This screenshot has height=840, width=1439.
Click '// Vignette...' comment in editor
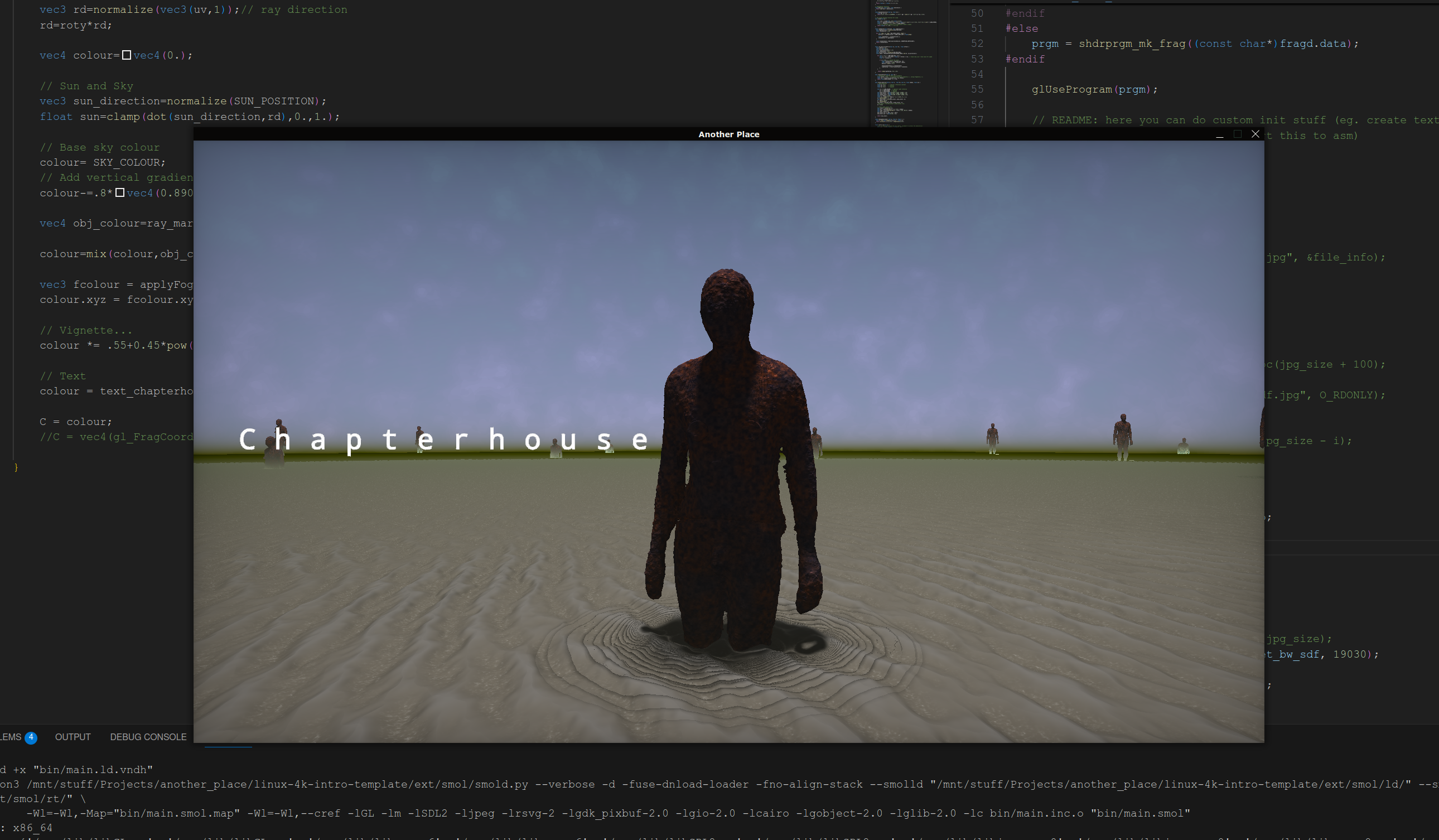click(x=86, y=330)
